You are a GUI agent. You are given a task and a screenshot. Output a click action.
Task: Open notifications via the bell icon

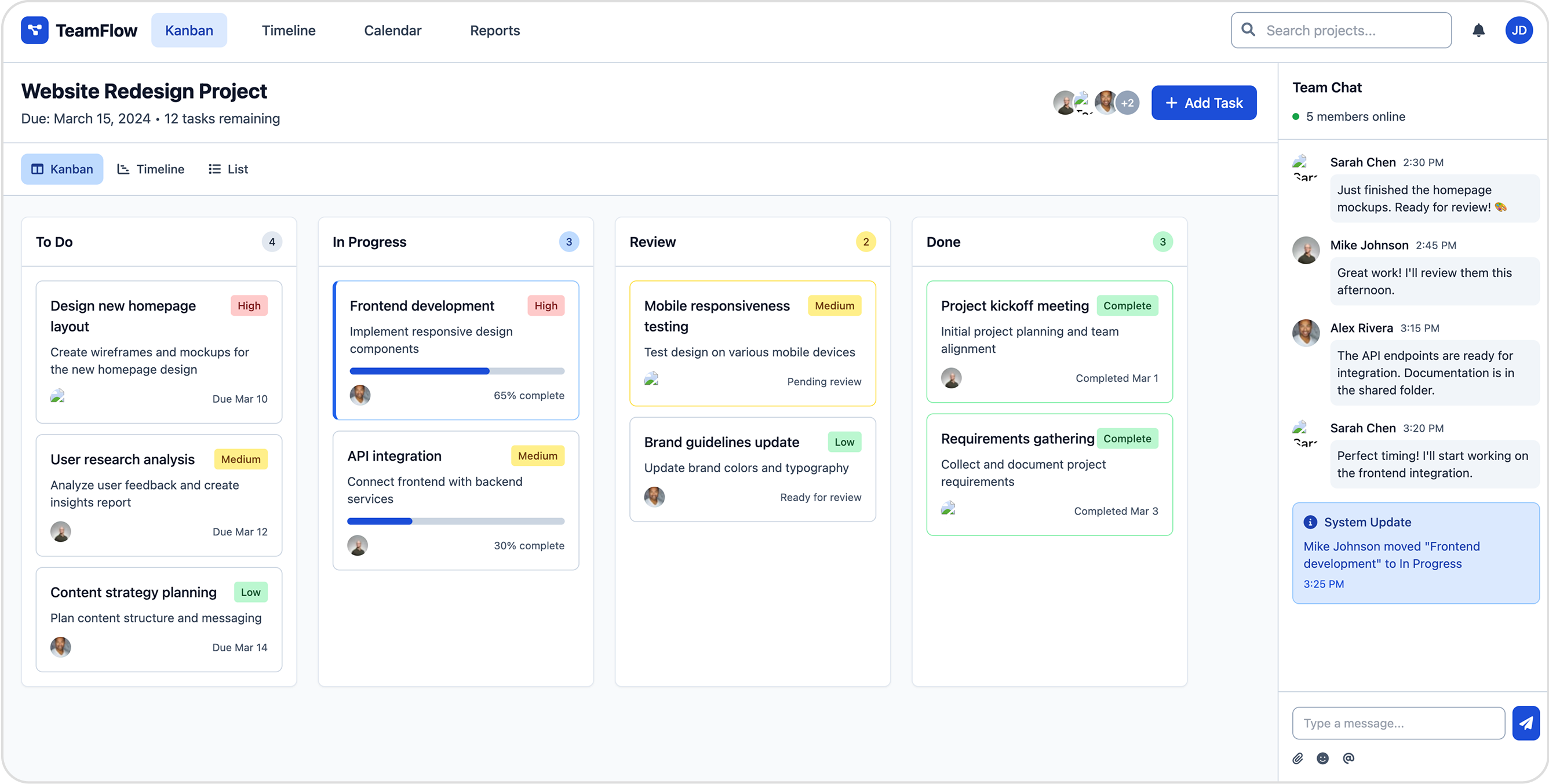[1478, 30]
